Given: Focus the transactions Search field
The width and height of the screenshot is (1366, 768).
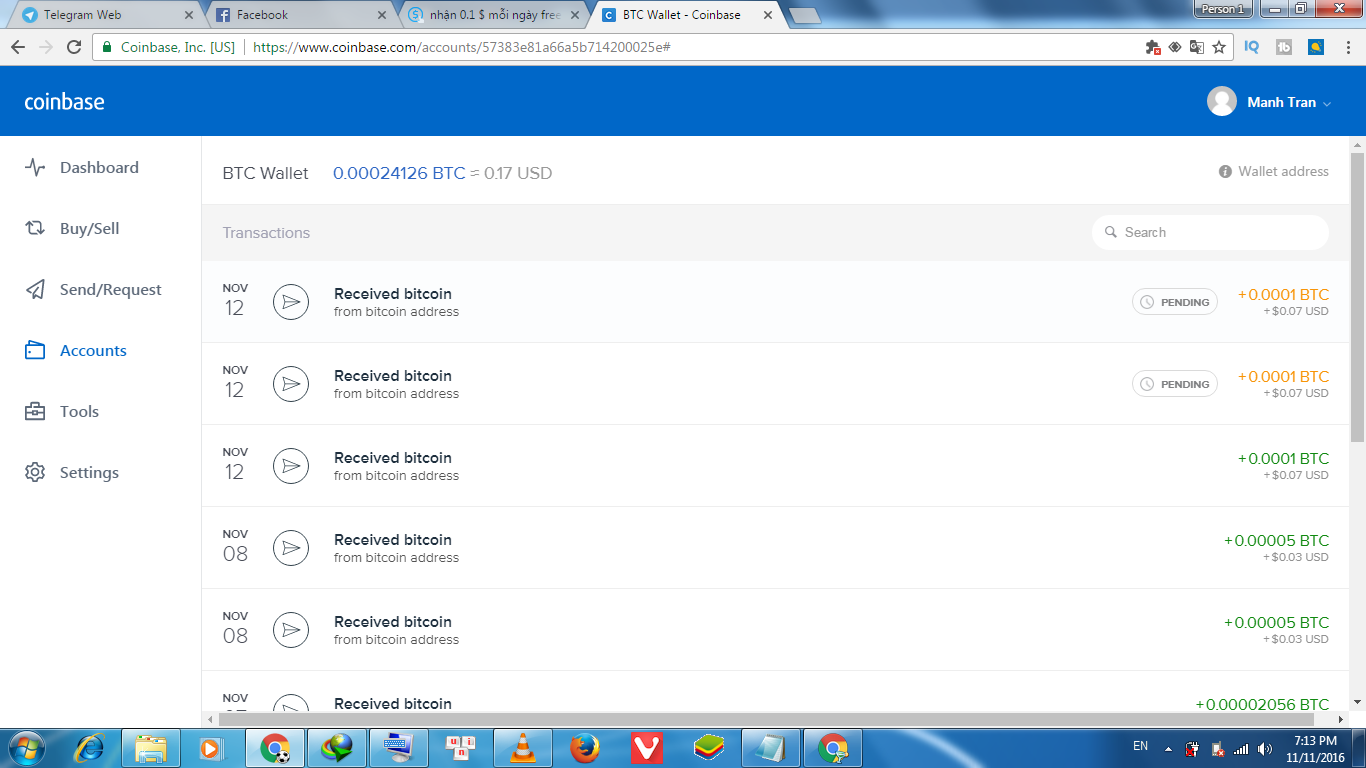Looking at the screenshot, I should [1210, 232].
